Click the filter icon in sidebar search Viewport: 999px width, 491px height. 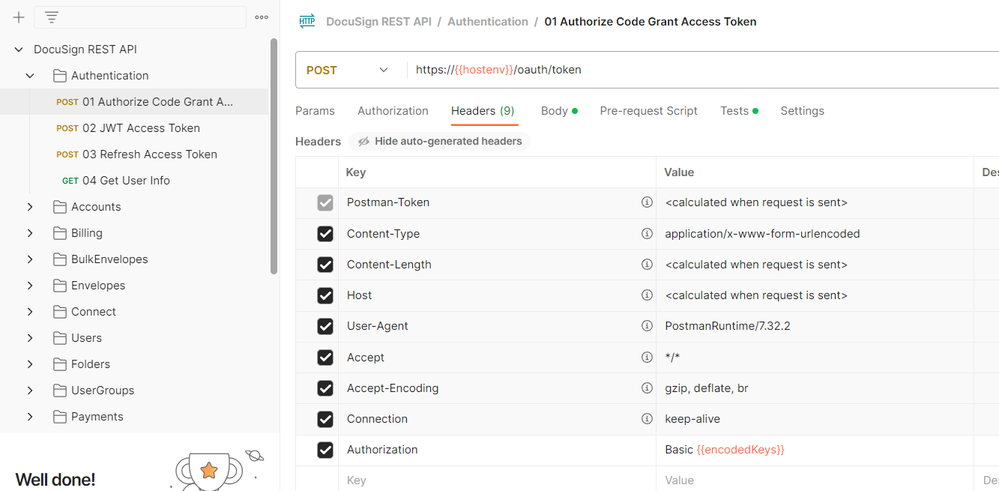point(51,17)
